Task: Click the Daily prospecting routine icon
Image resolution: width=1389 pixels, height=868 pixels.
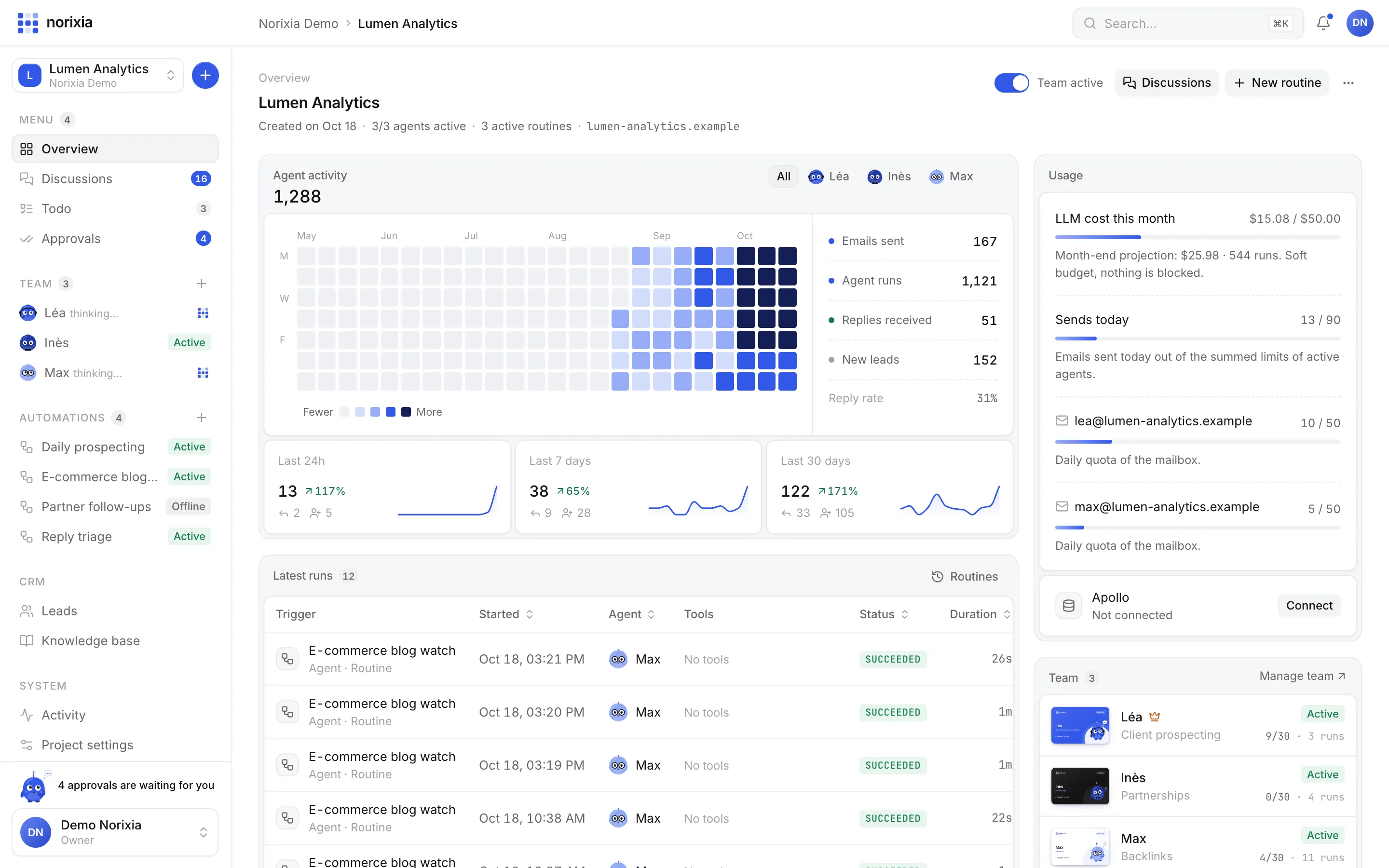Action: pyautogui.click(x=27, y=447)
